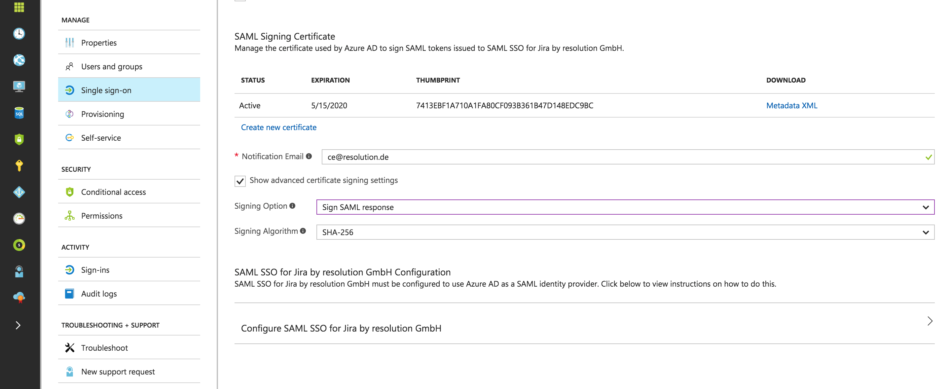The image size is (950, 389).
Task: Open the yellow key icon
Action: [19, 165]
